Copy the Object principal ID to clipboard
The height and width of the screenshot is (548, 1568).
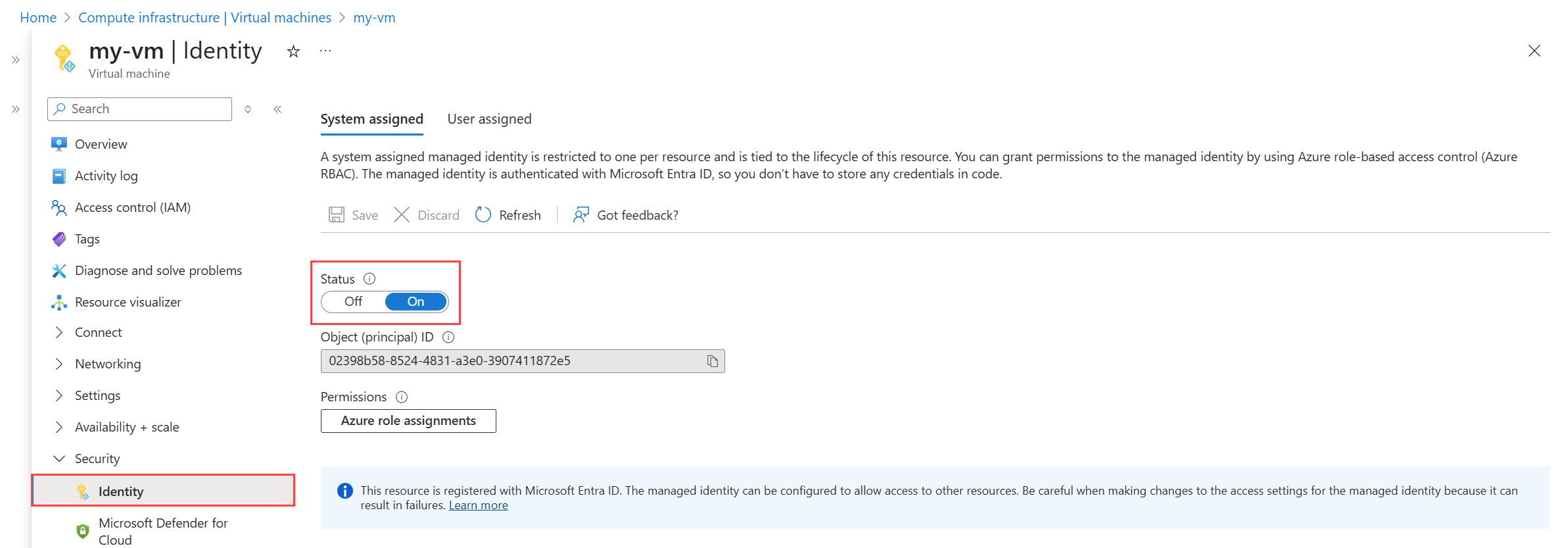click(712, 361)
